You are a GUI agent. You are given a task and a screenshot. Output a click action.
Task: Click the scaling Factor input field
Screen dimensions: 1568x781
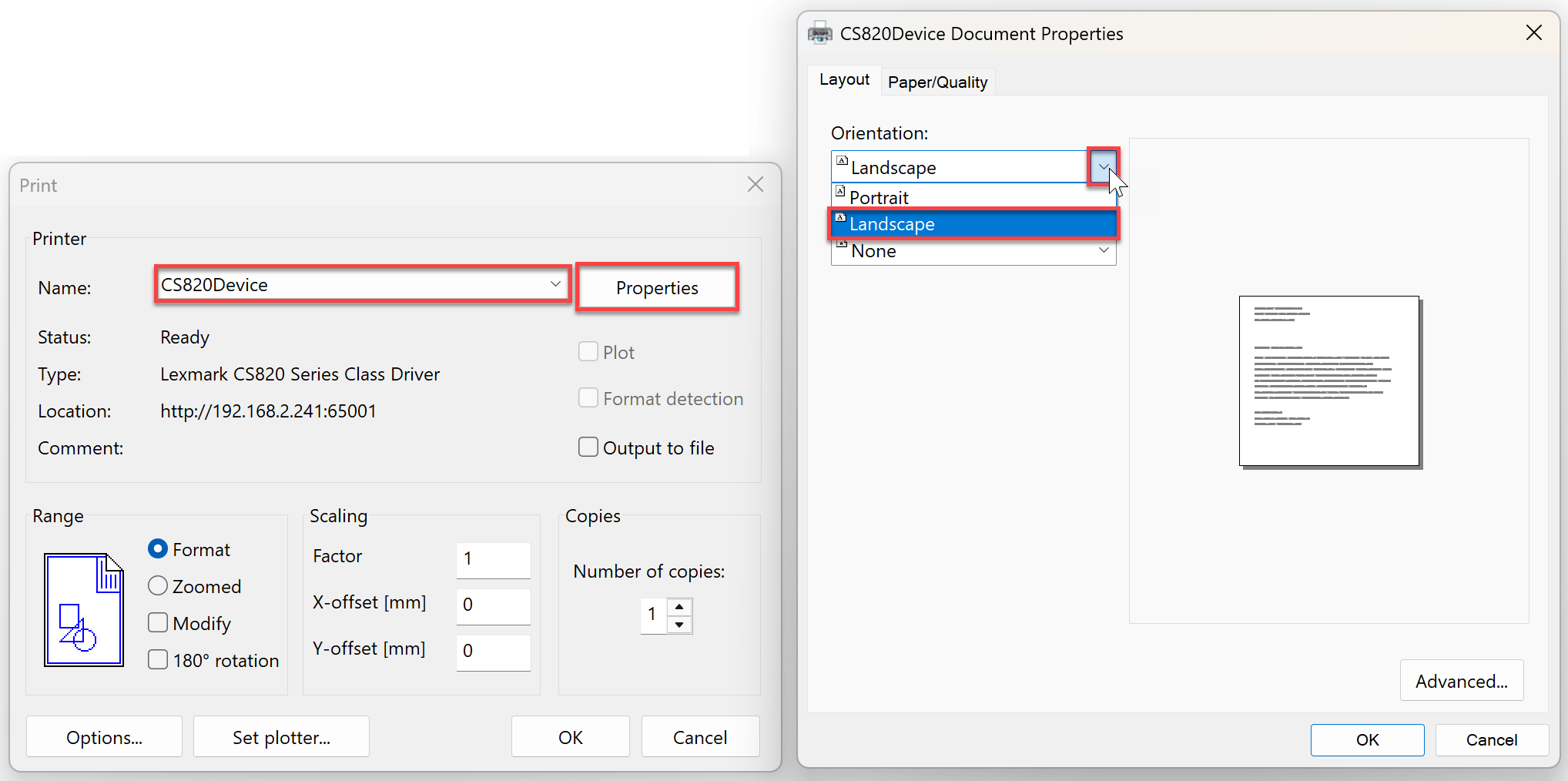493,559
